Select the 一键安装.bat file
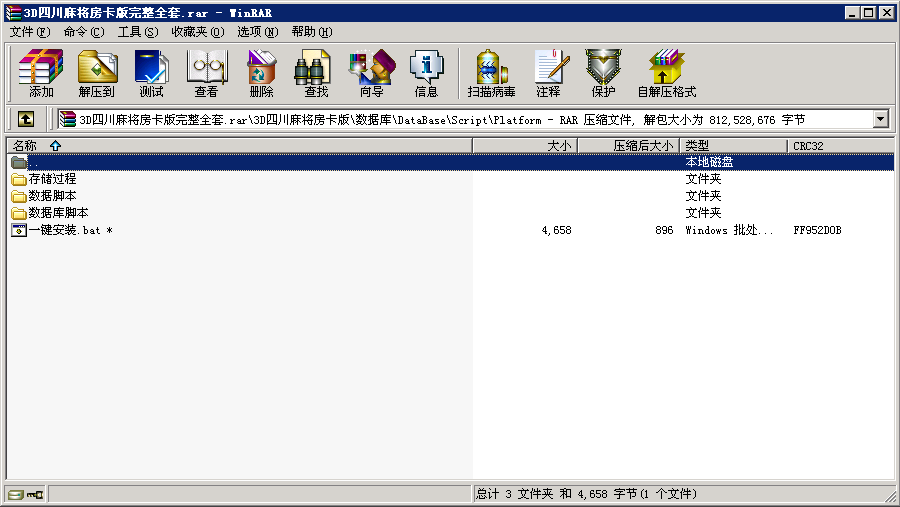 coord(64,230)
